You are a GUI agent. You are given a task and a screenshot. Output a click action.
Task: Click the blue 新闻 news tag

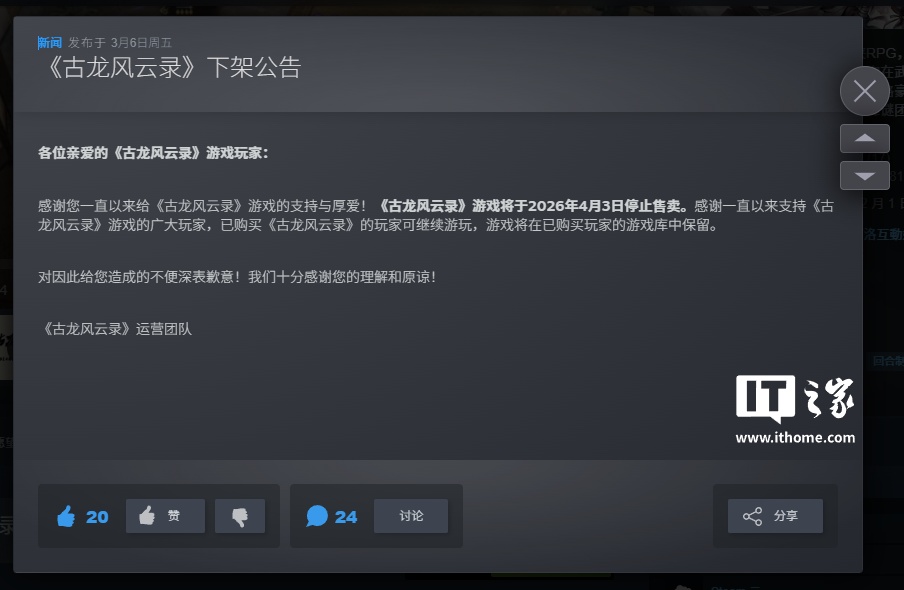[50, 43]
